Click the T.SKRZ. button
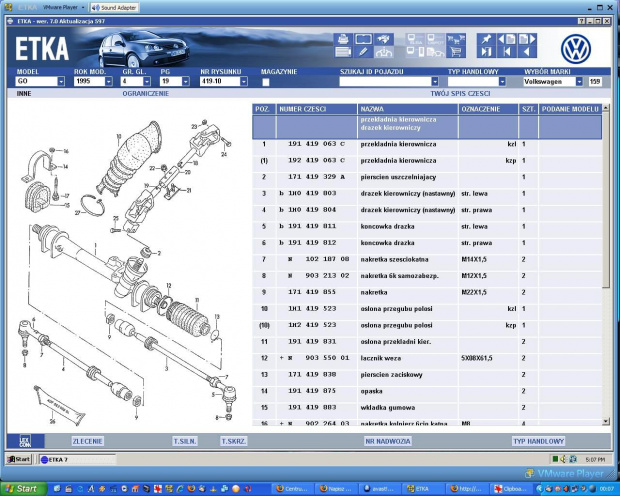This screenshot has height=496, width=620. 234,441
